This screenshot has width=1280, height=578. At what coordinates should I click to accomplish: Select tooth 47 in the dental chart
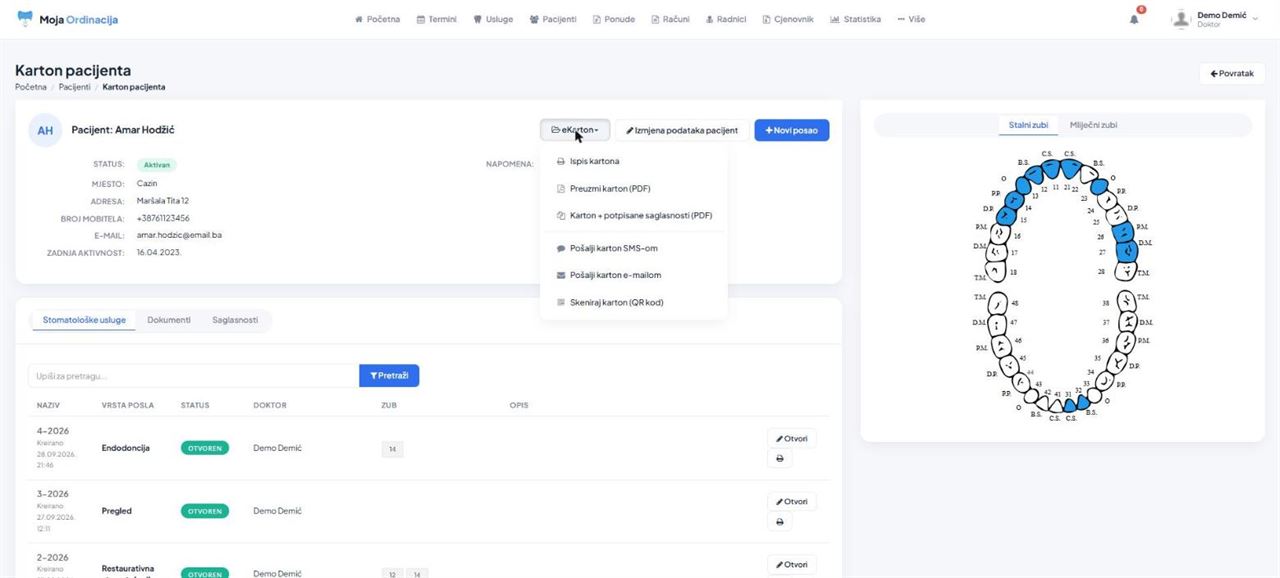[997, 323]
